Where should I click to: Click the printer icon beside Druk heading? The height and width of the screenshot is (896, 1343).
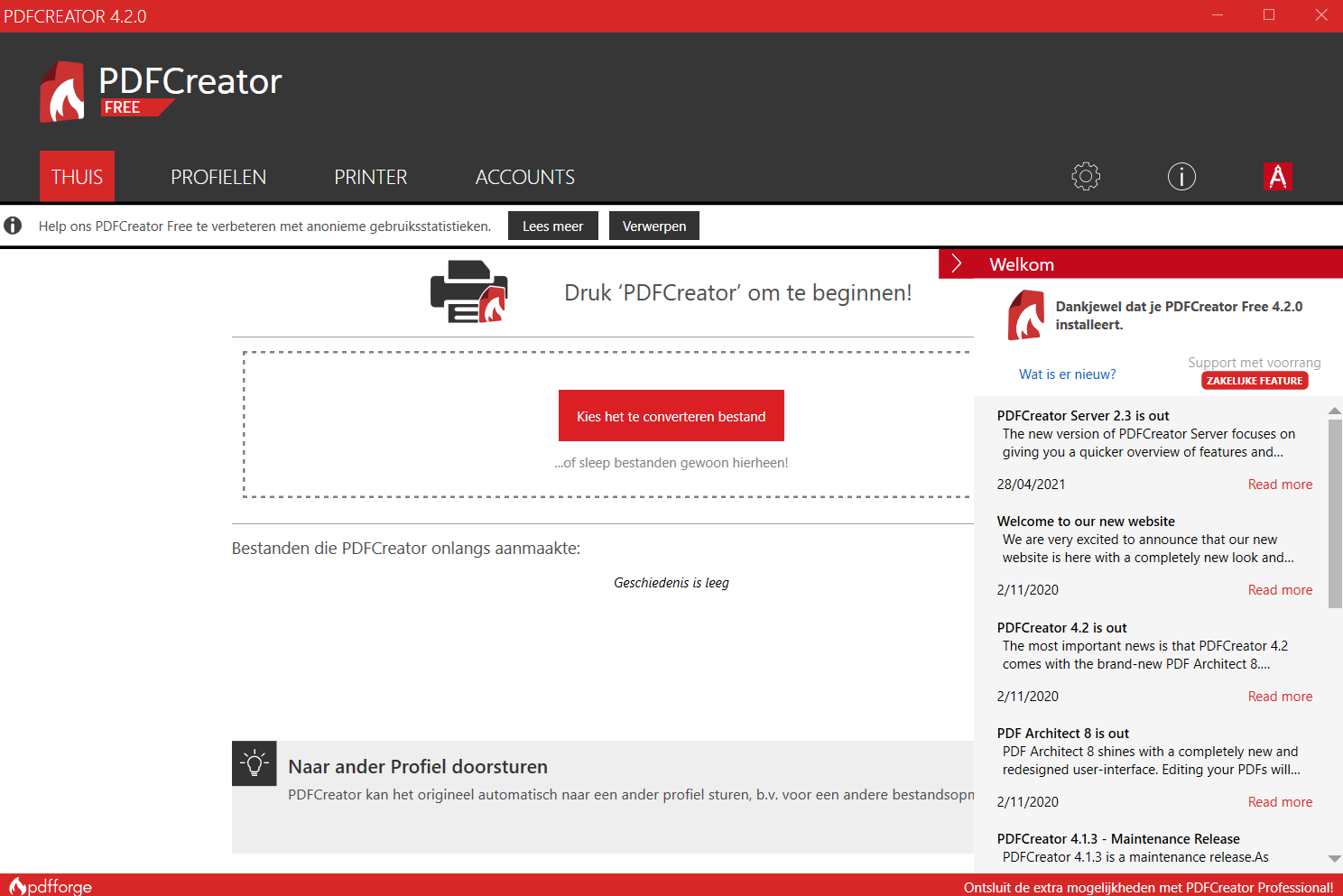(x=469, y=291)
